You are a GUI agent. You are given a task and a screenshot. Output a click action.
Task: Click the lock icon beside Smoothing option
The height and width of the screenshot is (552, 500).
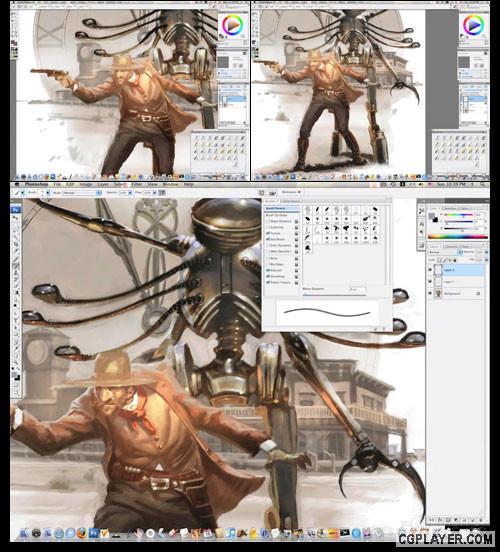(296, 276)
